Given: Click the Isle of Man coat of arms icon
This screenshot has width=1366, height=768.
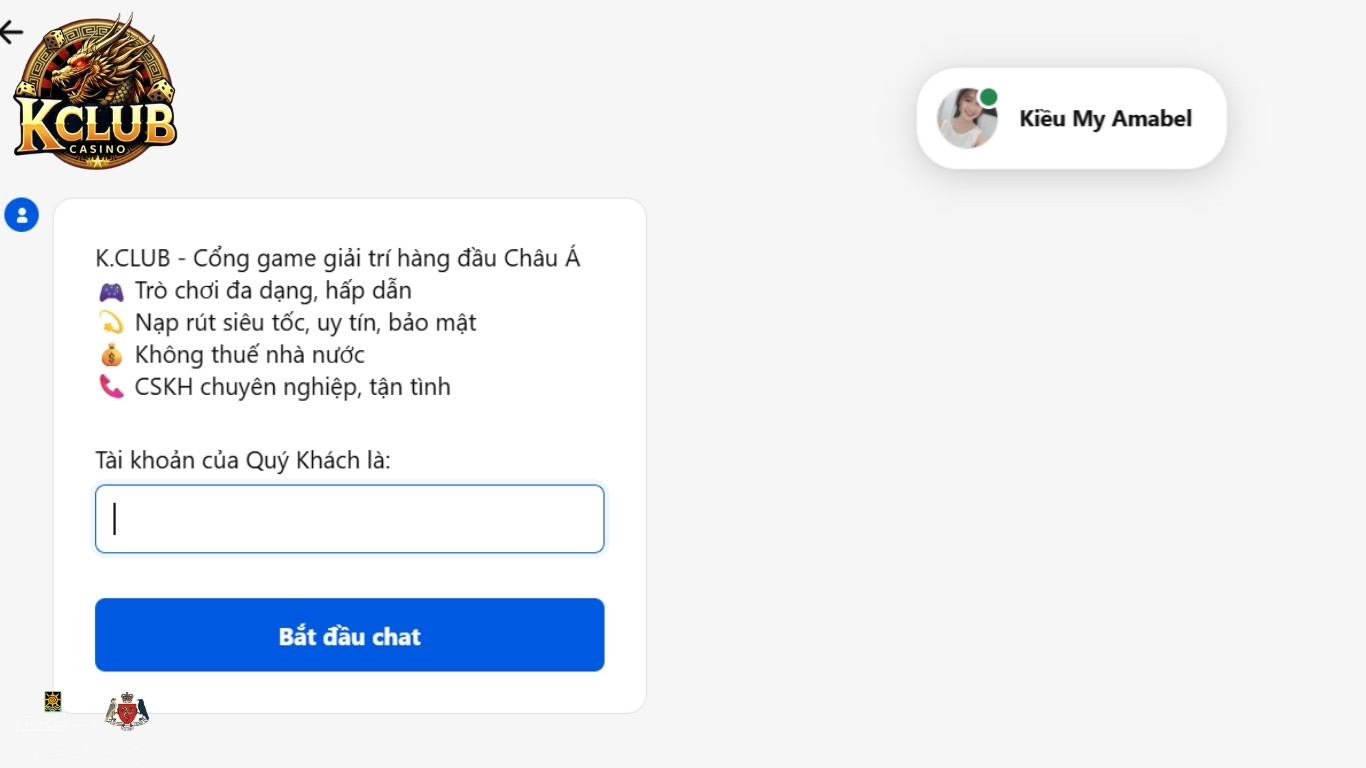Looking at the screenshot, I should pos(126,712).
